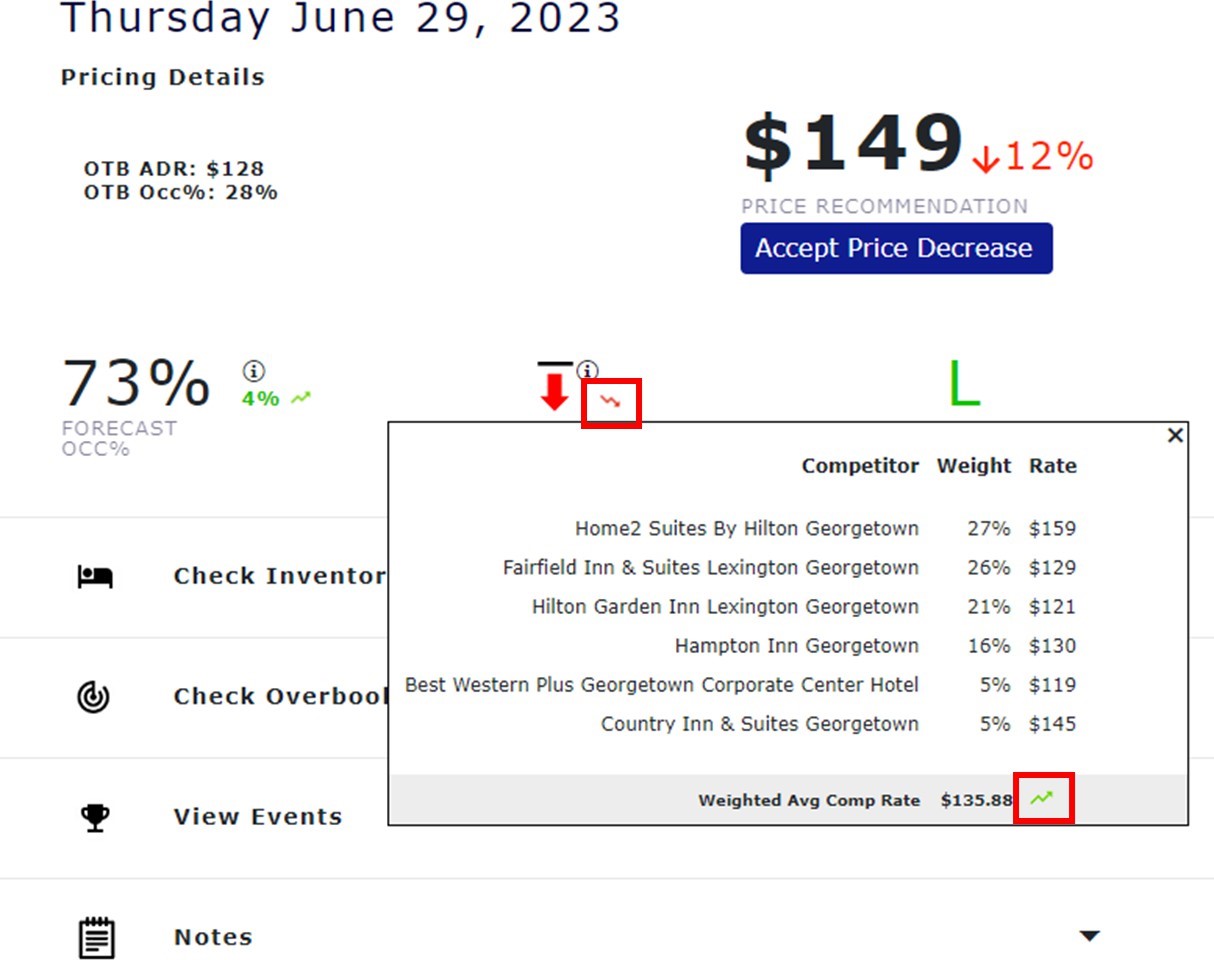Click the notepad icon beside Notes

click(96, 938)
